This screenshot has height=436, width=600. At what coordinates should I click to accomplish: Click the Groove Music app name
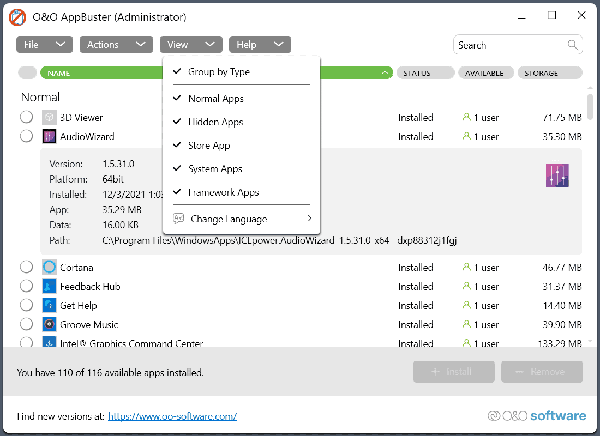(x=89, y=325)
